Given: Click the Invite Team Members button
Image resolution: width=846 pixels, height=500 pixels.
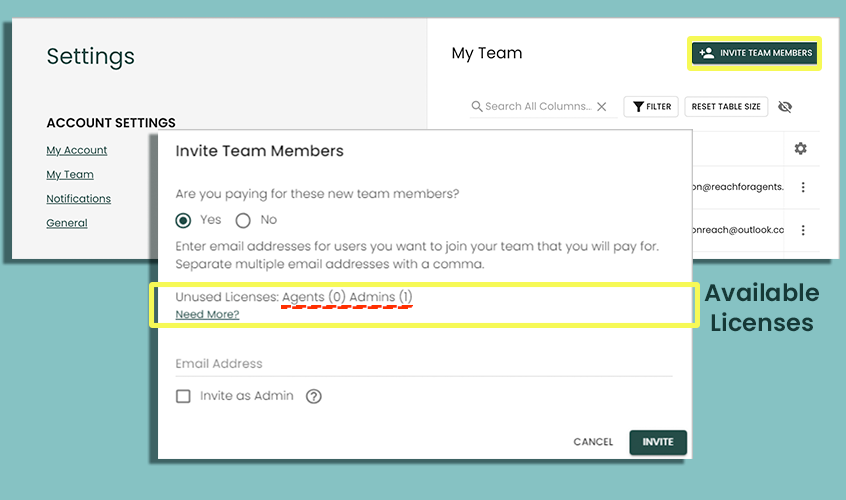Looking at the screenshot, I should point(755,53).
